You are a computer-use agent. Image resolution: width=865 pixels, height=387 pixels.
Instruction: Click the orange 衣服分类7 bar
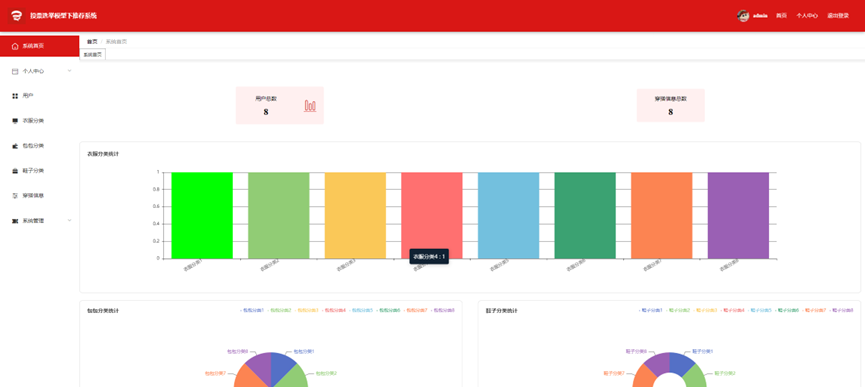(661, 216)
